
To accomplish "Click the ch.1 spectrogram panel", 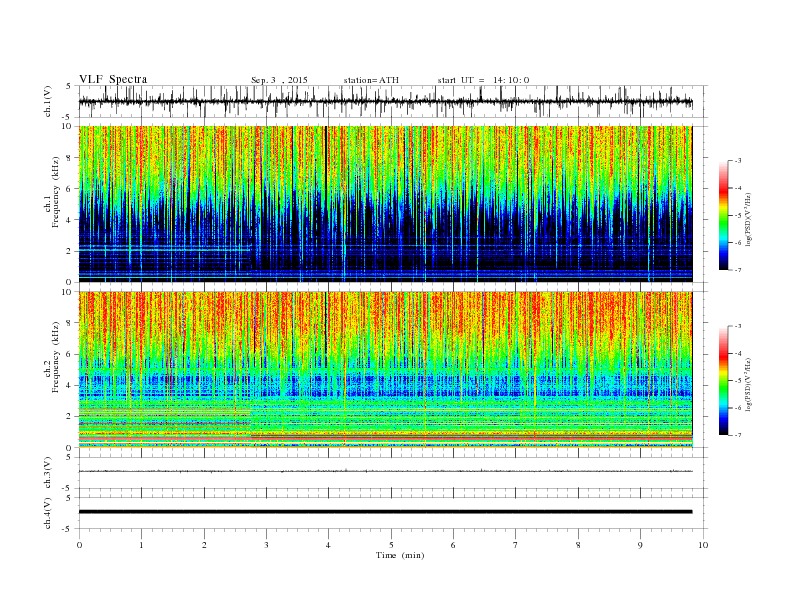I will tap(385, 204).
